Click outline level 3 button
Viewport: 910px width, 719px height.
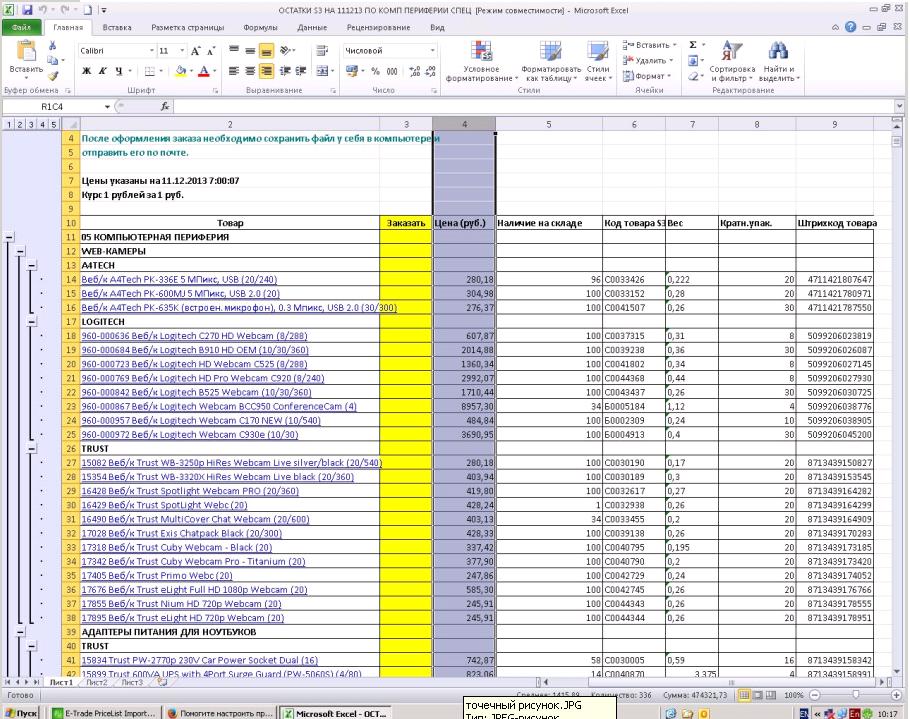pyautogui.click(x=31, y=124)
